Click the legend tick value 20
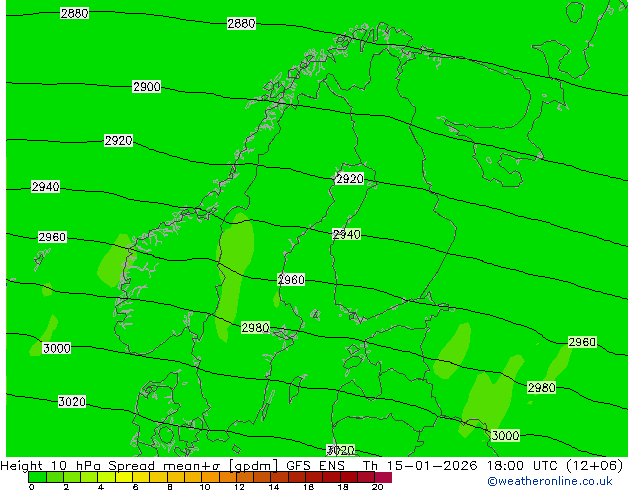634x490 pixels. (378, 487)
